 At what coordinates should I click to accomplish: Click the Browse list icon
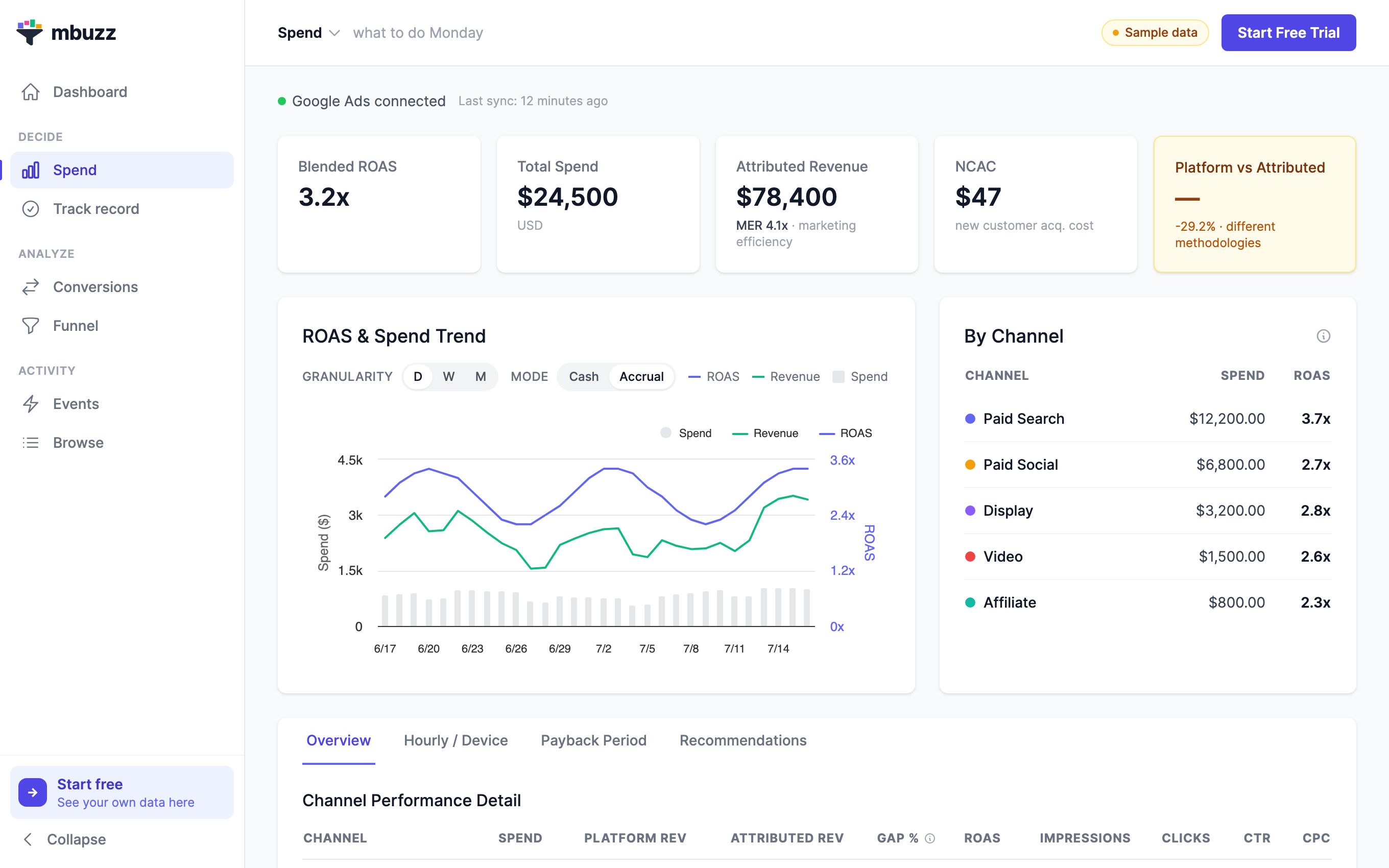coord(31,443)
